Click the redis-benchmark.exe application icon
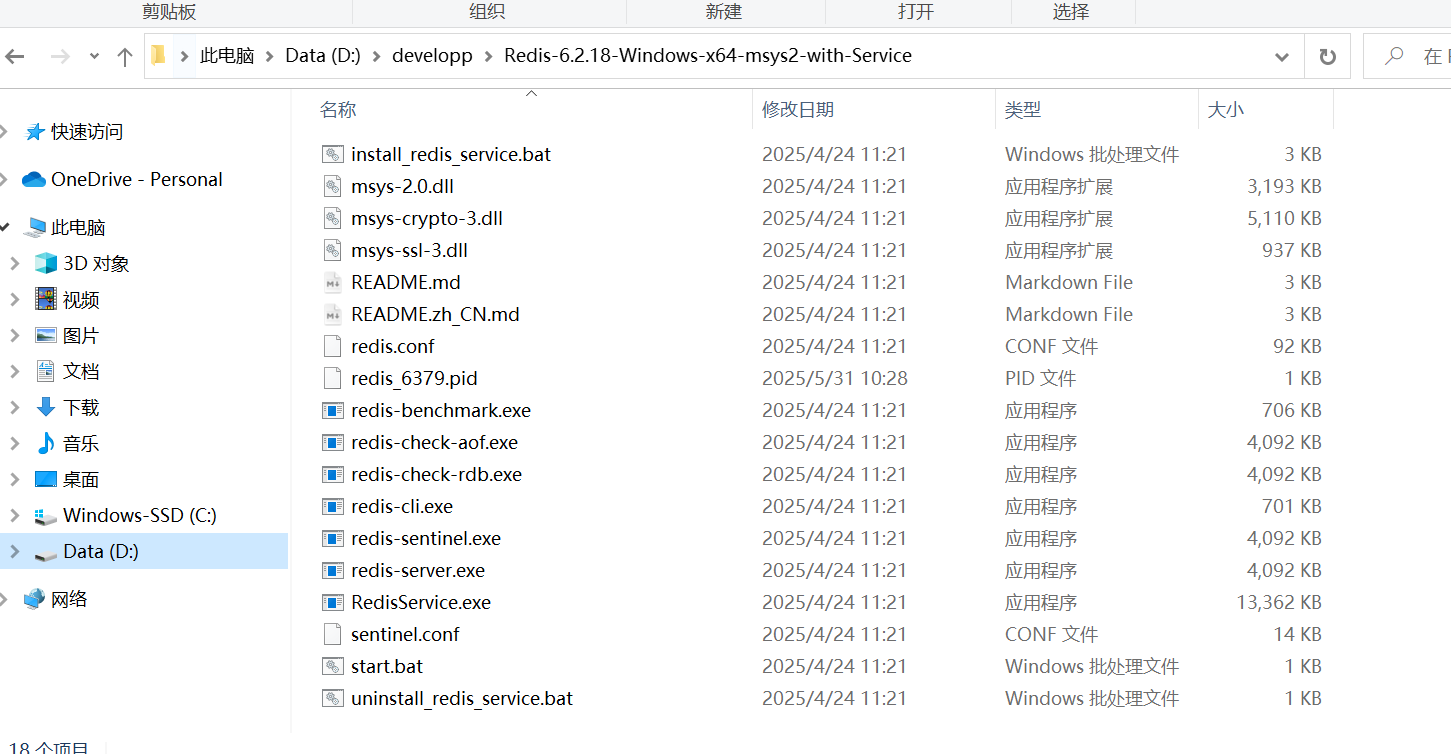 coord(332,410)
